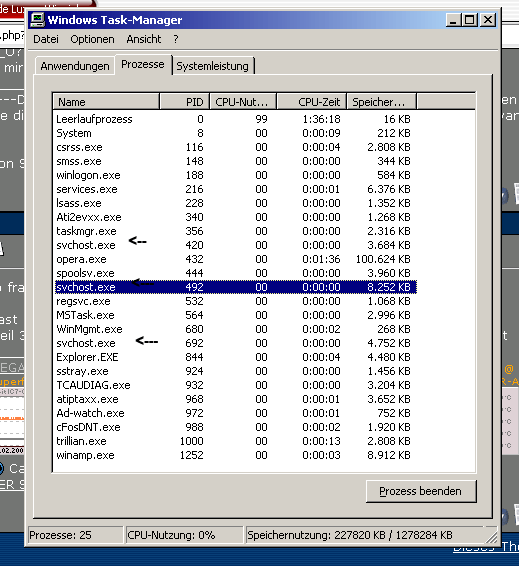Minimize the Task-Manager window
519x566 pixels.
point(453,19)
